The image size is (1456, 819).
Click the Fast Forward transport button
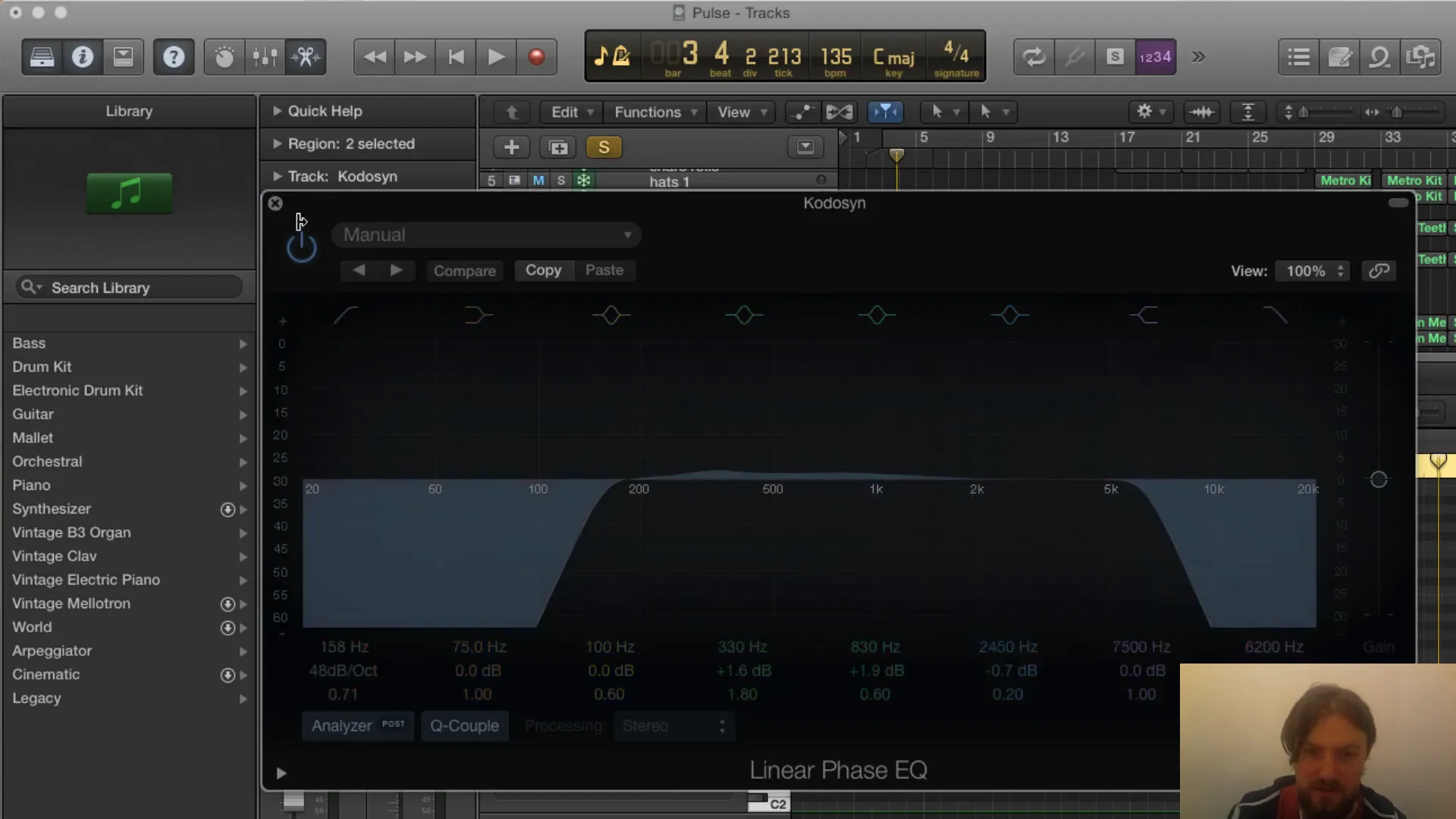(x=415, y=57)
